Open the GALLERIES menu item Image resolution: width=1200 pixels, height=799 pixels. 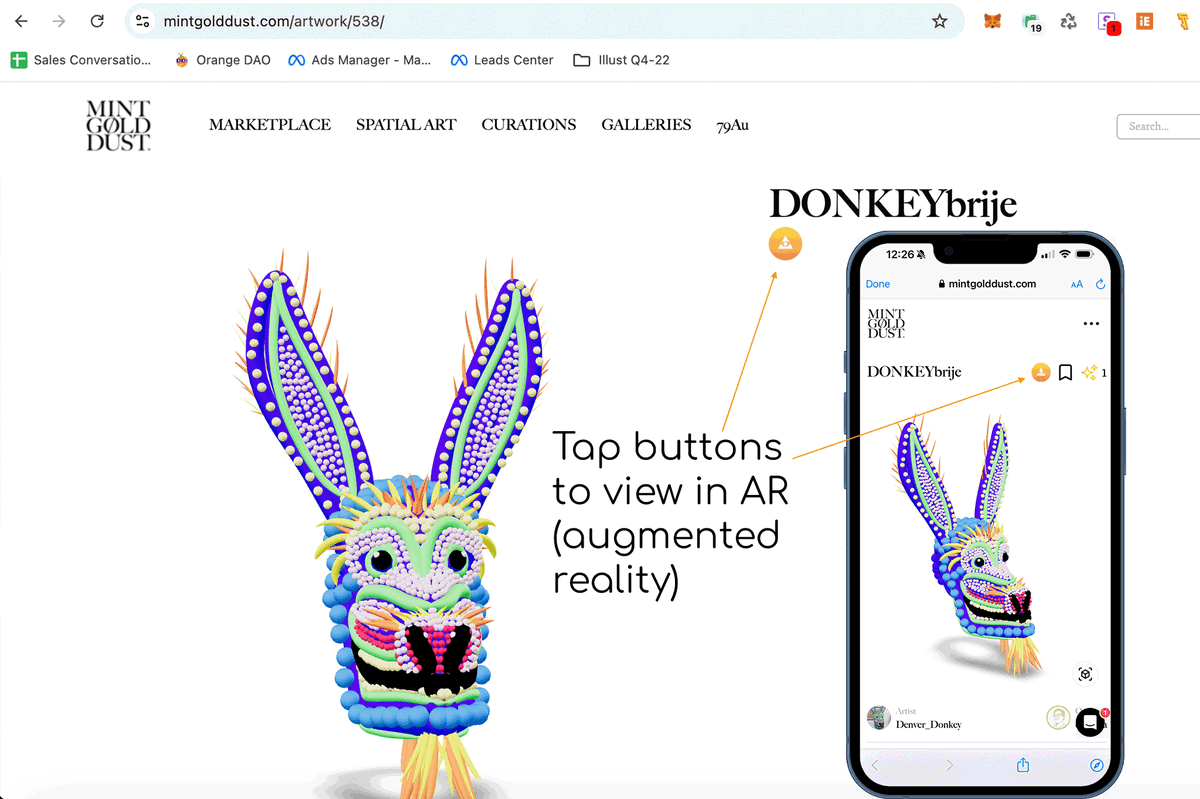646,125
